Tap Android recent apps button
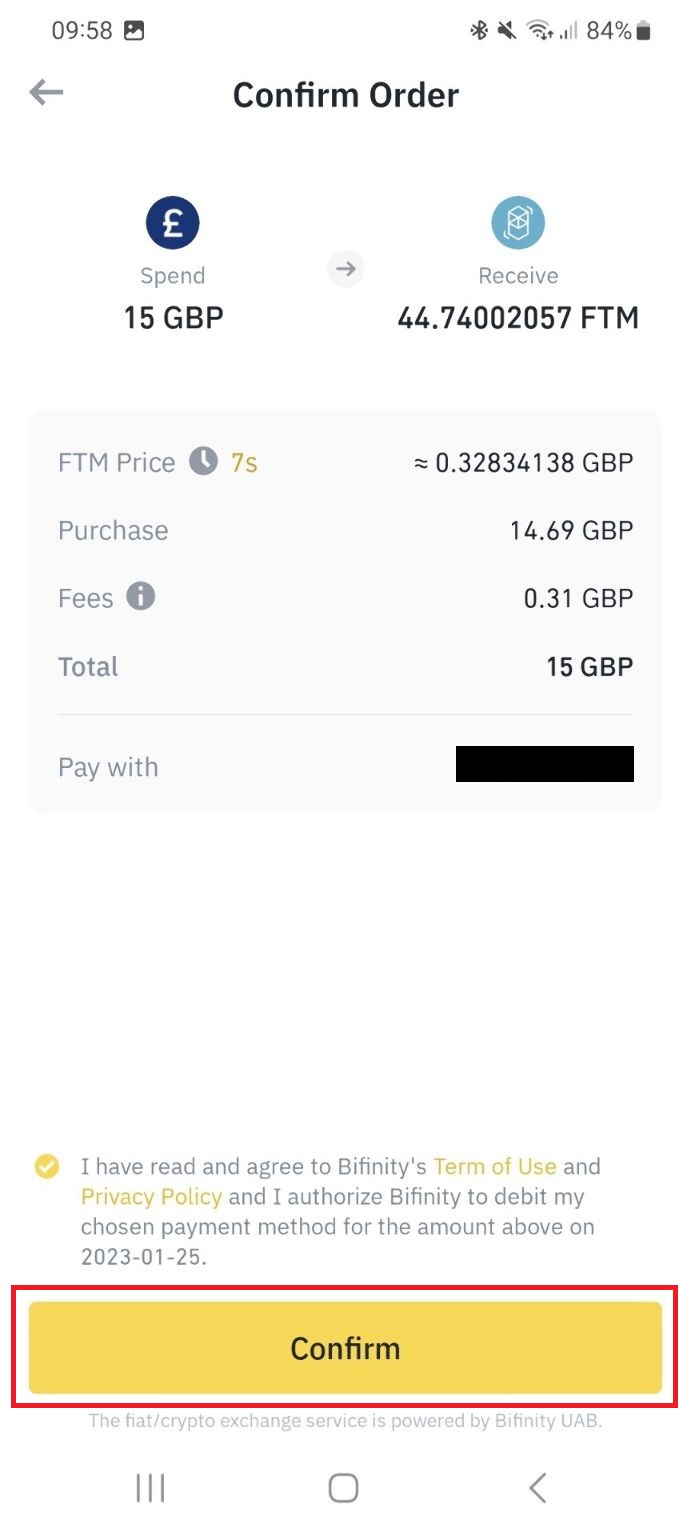 pos(150,1488)
